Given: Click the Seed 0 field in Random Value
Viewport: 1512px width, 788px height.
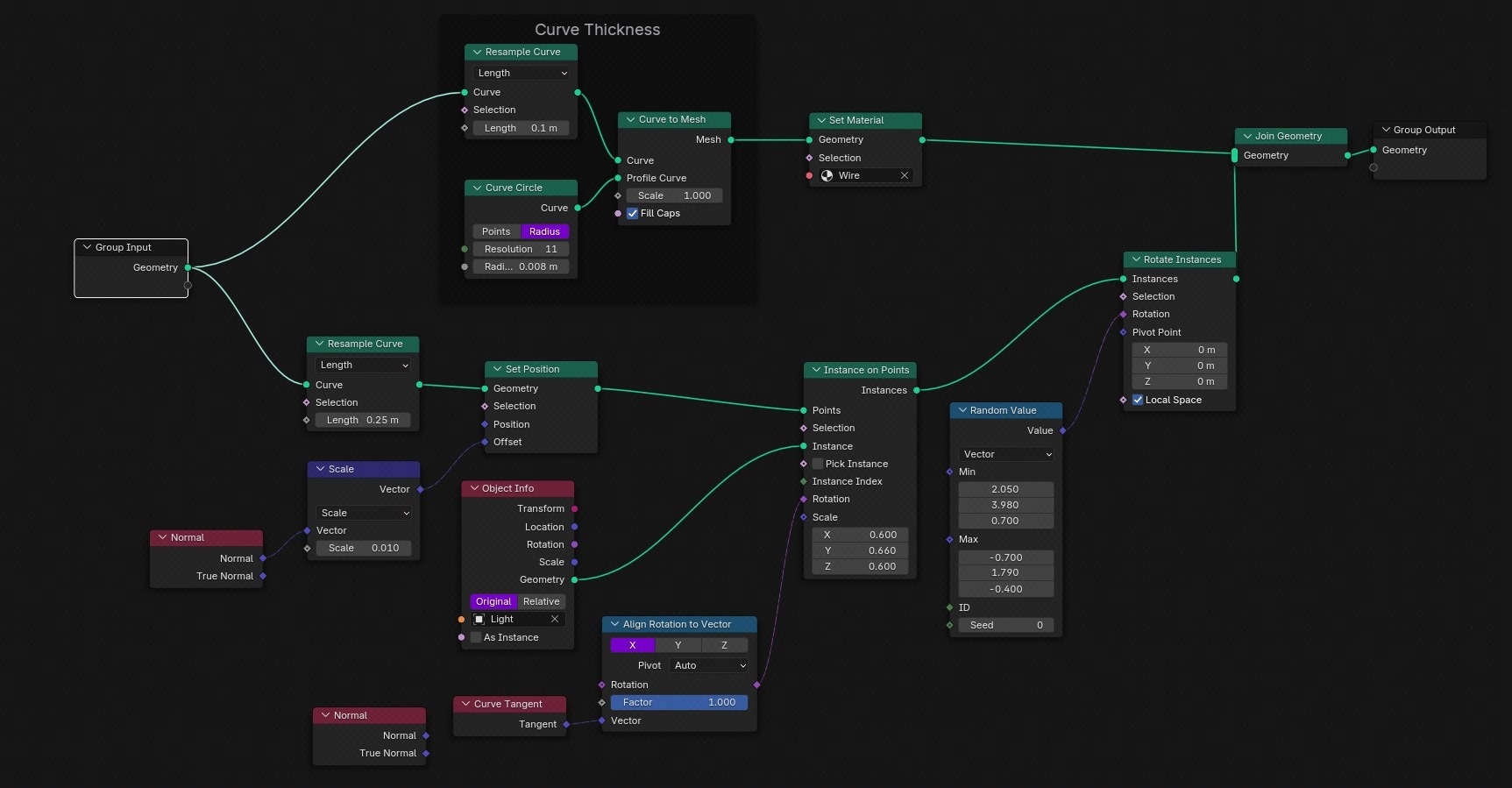Looking at the screenshot, I should 1006,625.
